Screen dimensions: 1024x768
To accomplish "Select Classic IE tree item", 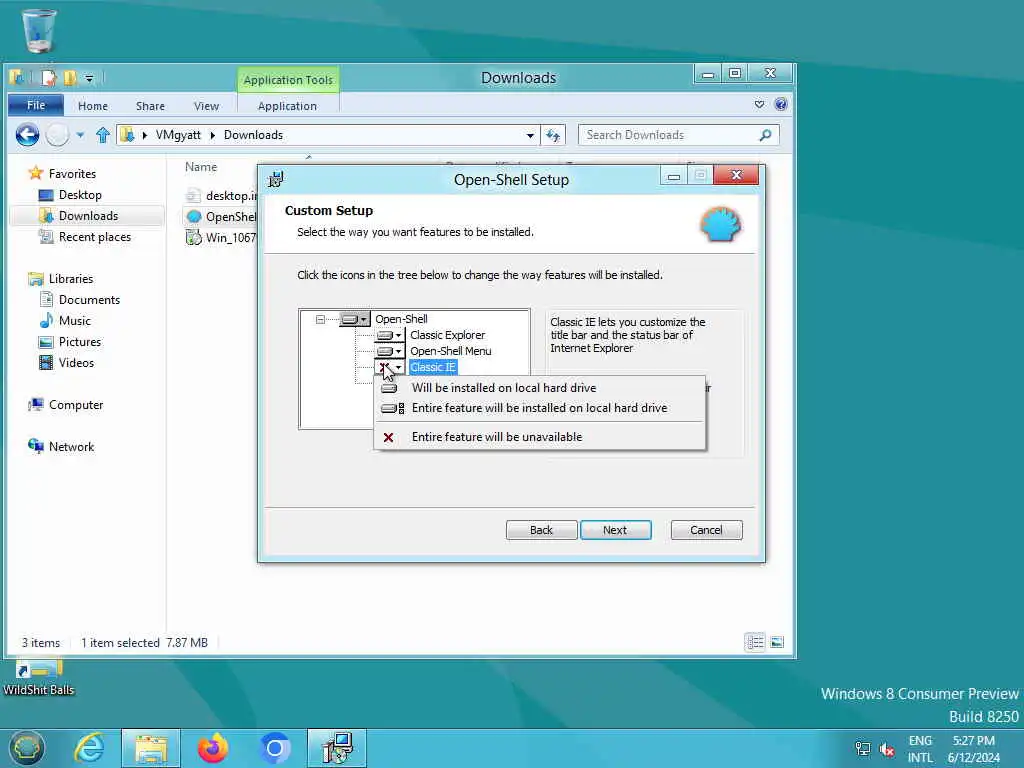I will point(433,367).
